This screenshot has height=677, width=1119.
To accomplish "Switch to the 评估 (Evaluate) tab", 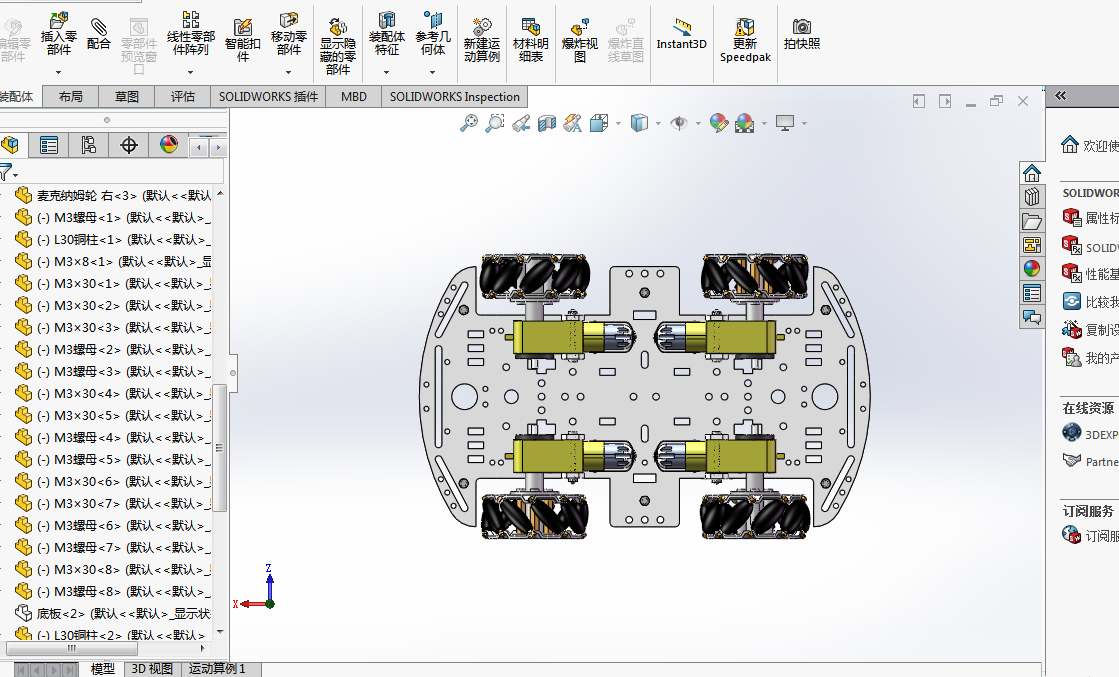I will [x=183, y=97].
